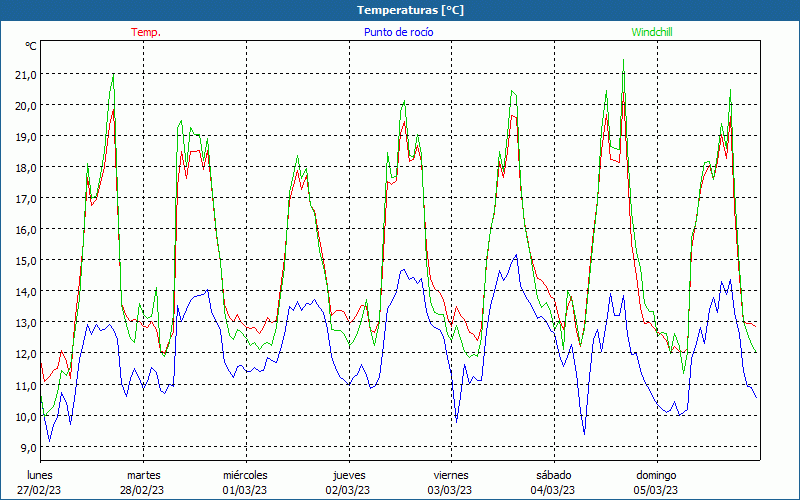Click the 'martes' day label
The width and height of the screenshot is (800, 500).
point(143,475)
